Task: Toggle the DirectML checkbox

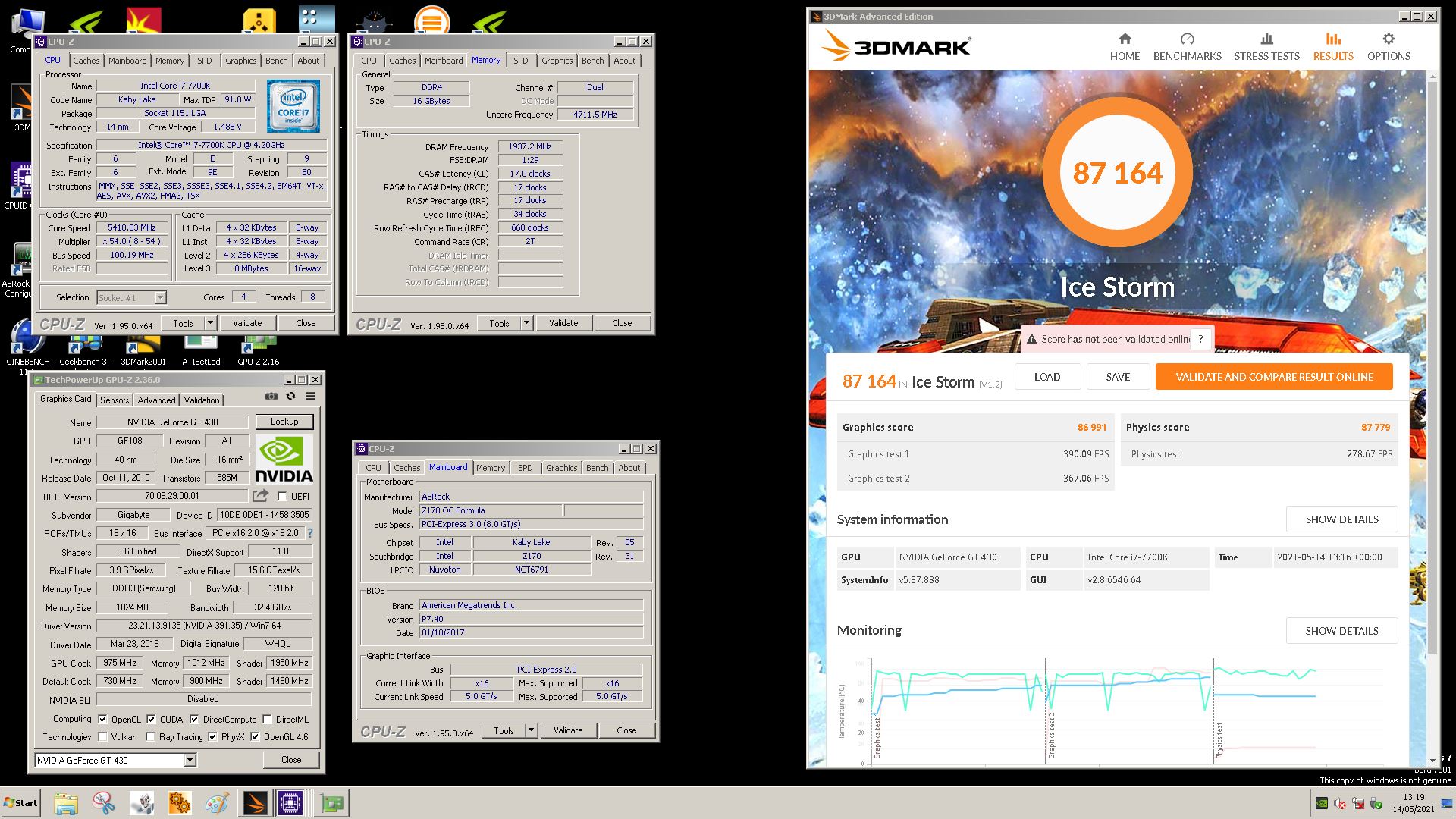Action: pyautogui.click(x=267, y=719)
